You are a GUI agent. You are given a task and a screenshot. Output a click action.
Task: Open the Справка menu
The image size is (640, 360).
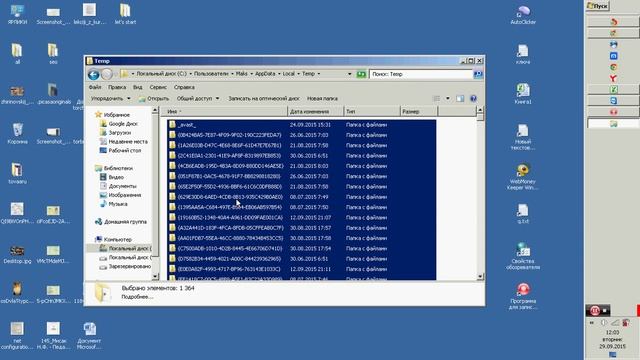(x=184, y=87)
